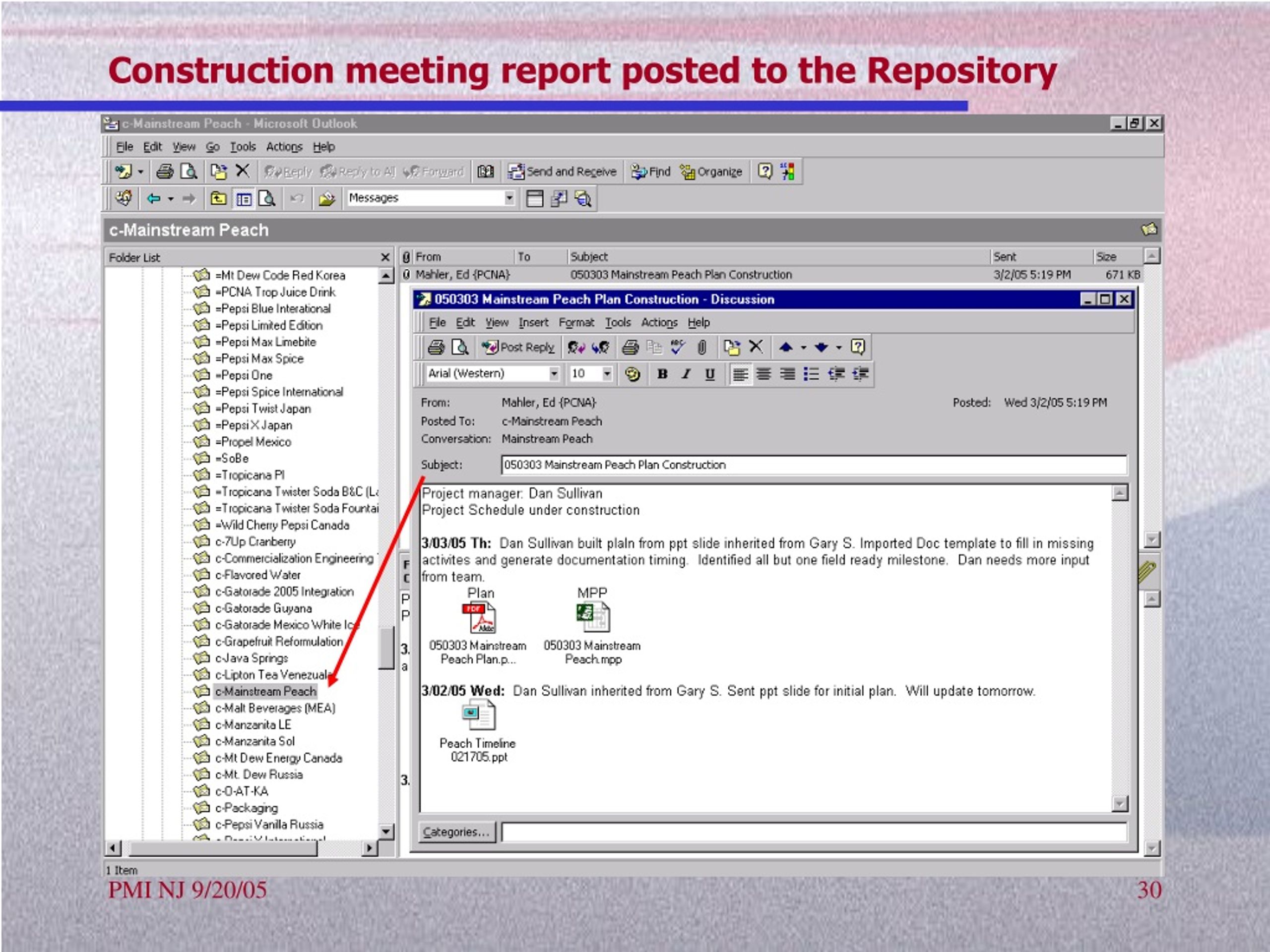Screen dimensions: 1270x952
Task: Click the Find button in Outlook toolbar
Action: (651, 171)
